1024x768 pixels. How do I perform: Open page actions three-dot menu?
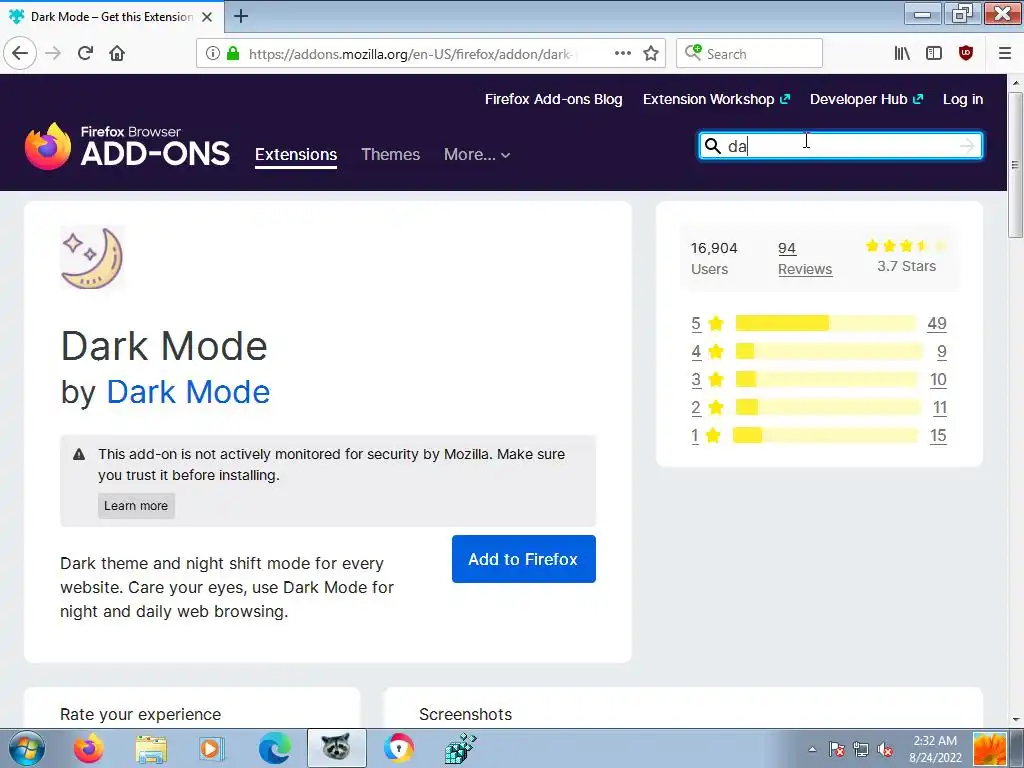623,53
